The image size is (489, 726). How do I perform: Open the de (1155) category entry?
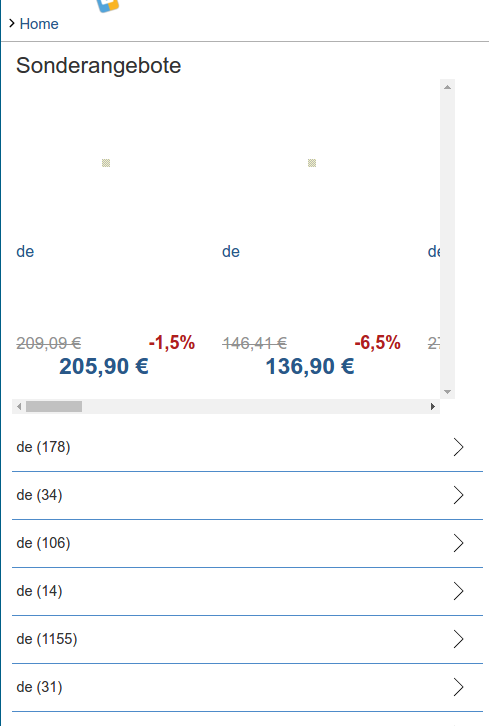[247, 639]
